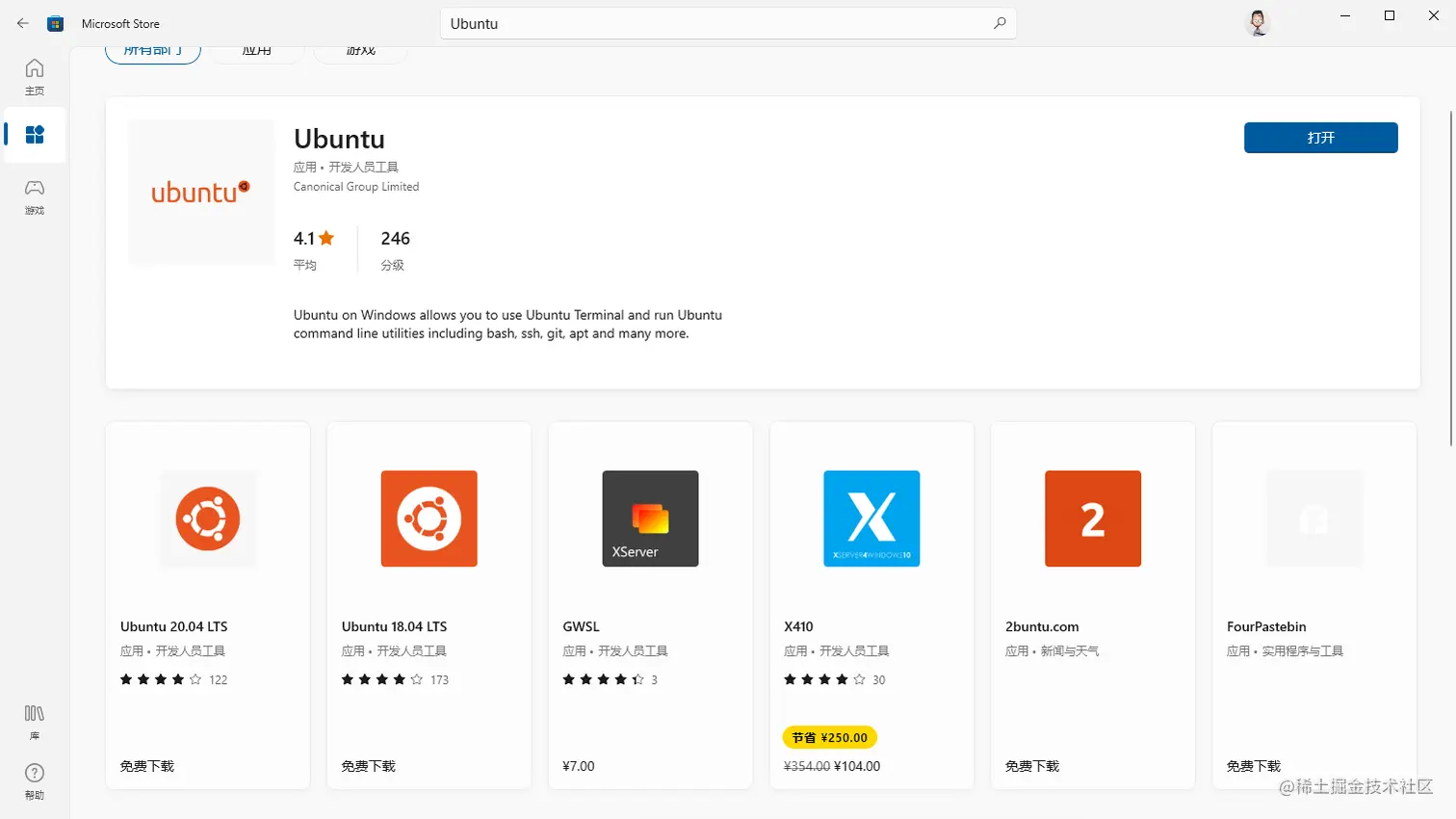
Task: Open the Ubuntu featured app title
Action: click(339, 139)
